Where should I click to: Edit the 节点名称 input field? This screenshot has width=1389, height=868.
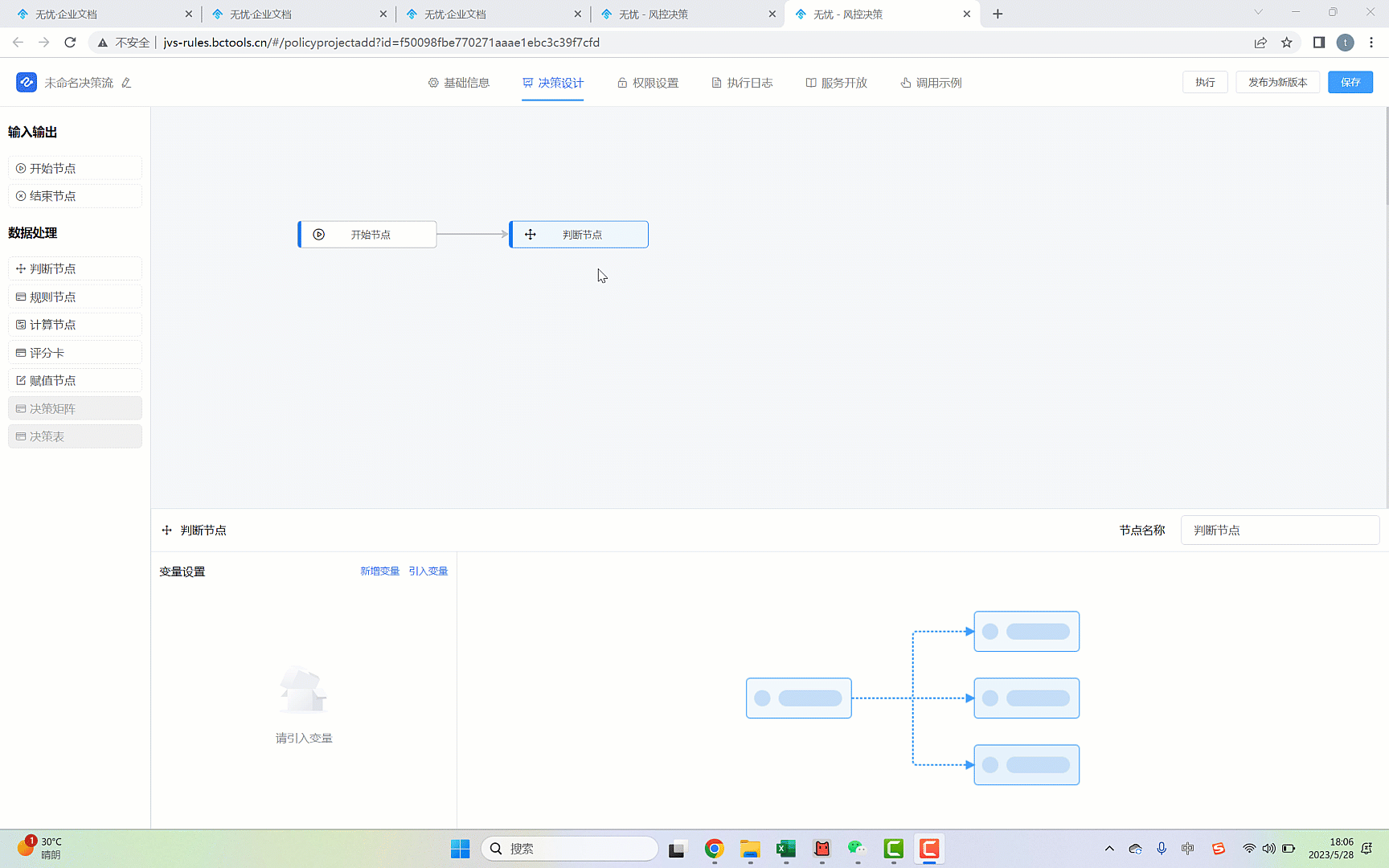pos(1280,530)
